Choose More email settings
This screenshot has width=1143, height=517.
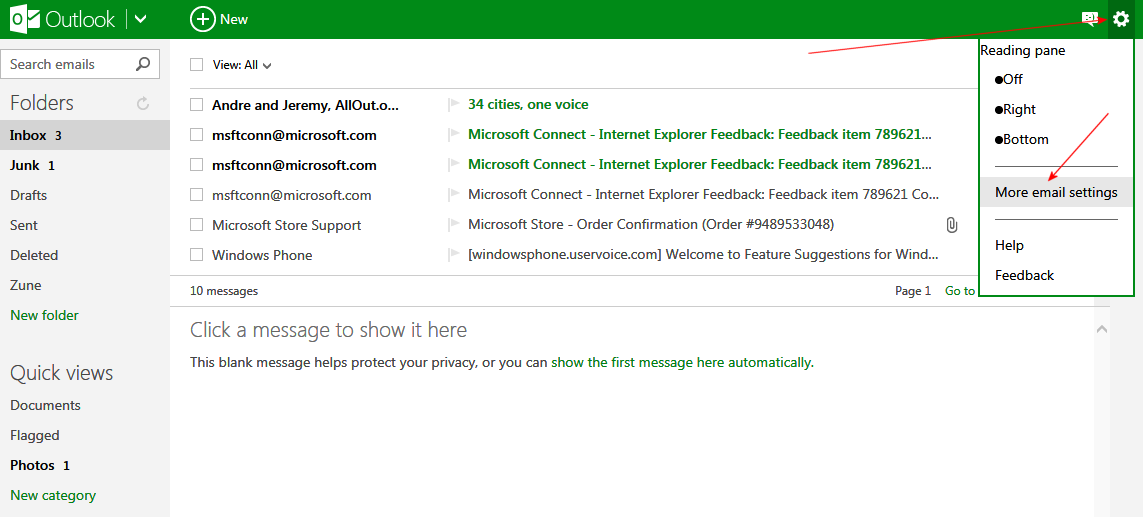tap(1056, 192)
